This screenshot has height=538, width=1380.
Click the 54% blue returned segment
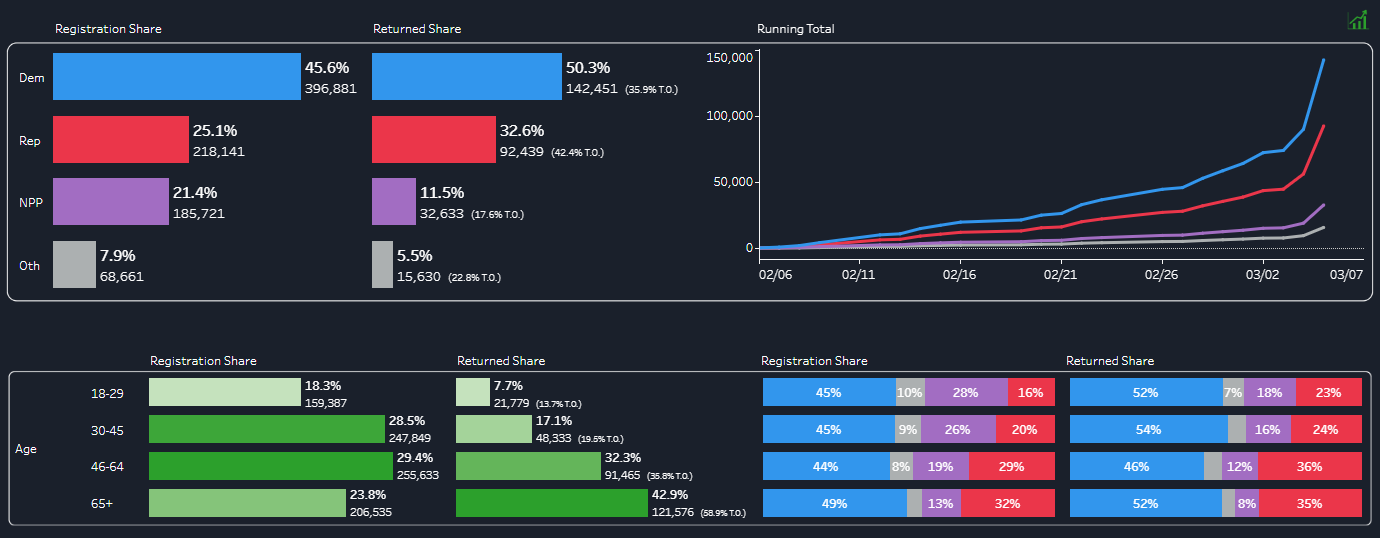(x=1149, y=430)
